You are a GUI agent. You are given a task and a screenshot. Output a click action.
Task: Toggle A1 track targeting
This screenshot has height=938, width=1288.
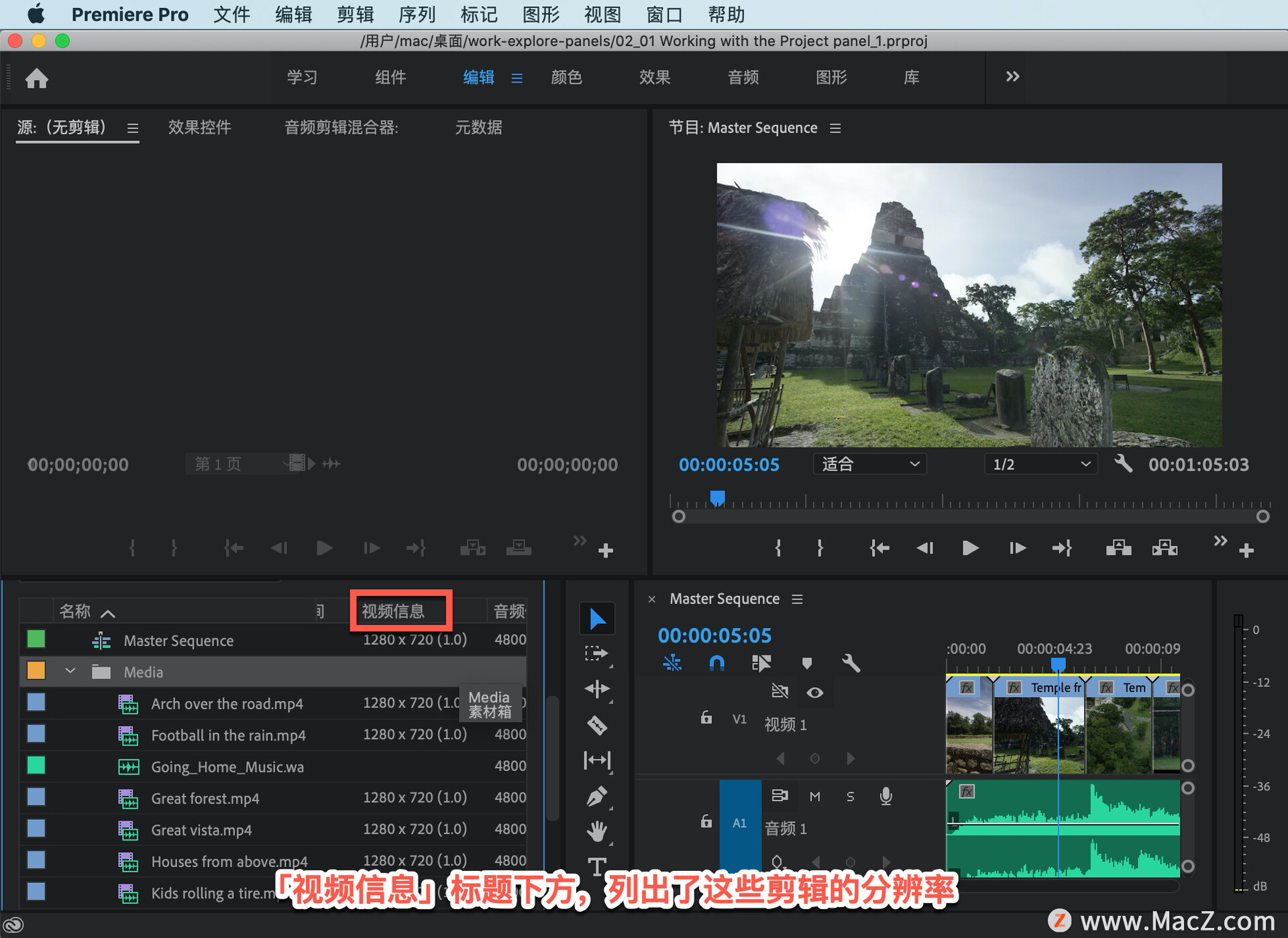[740, 823]
